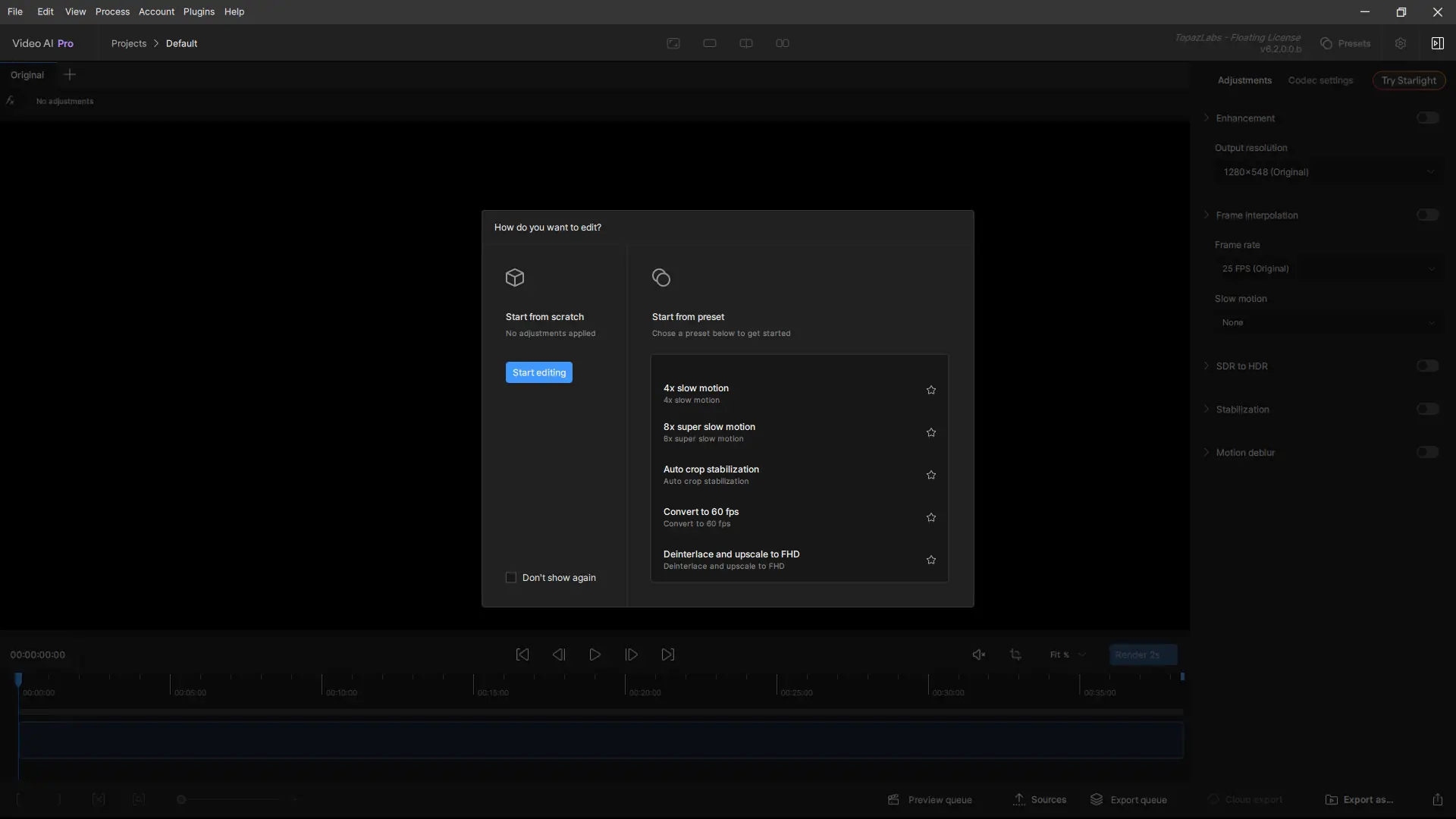
Task: Star the Convert to 60 fps preset
Action: 930,517
